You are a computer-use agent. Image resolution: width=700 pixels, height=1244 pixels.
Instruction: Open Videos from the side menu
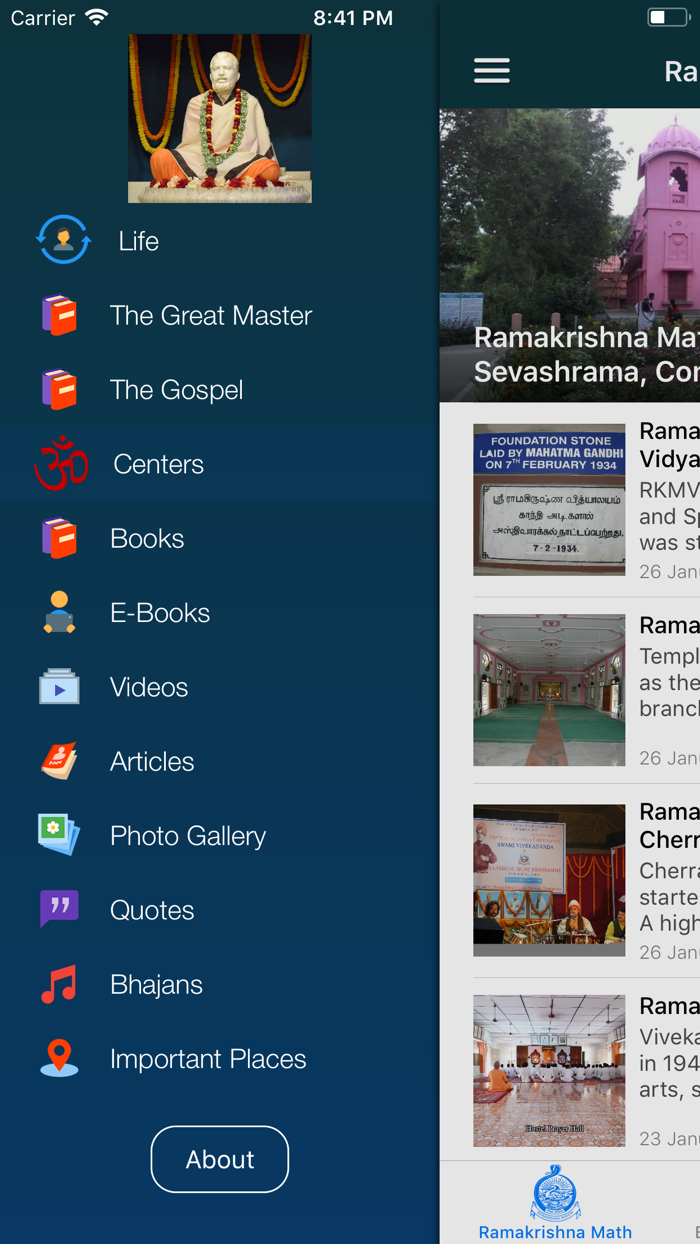point(149,687)
